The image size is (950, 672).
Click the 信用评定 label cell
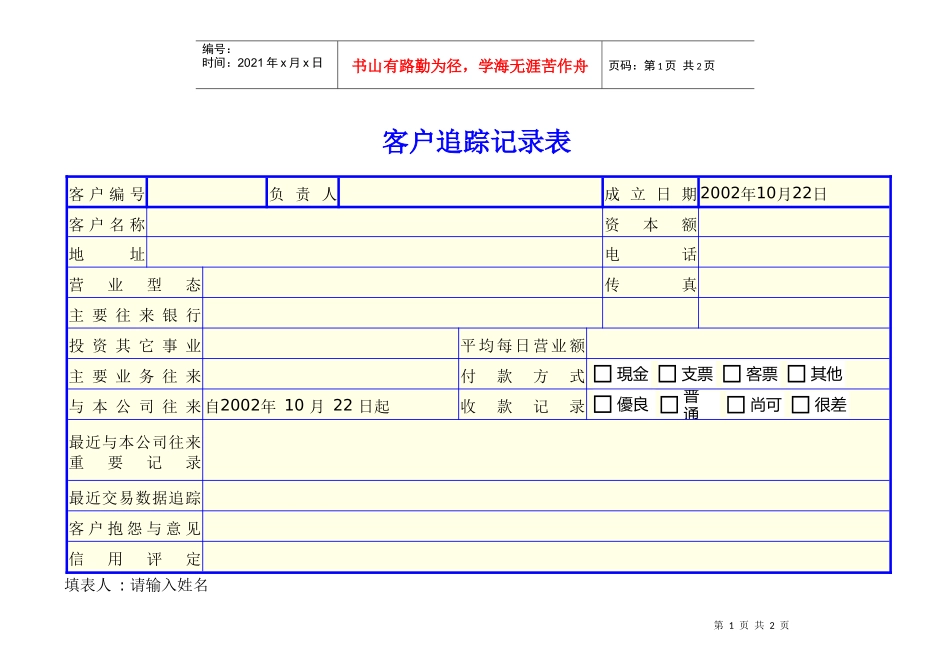(x=135, y=557)
